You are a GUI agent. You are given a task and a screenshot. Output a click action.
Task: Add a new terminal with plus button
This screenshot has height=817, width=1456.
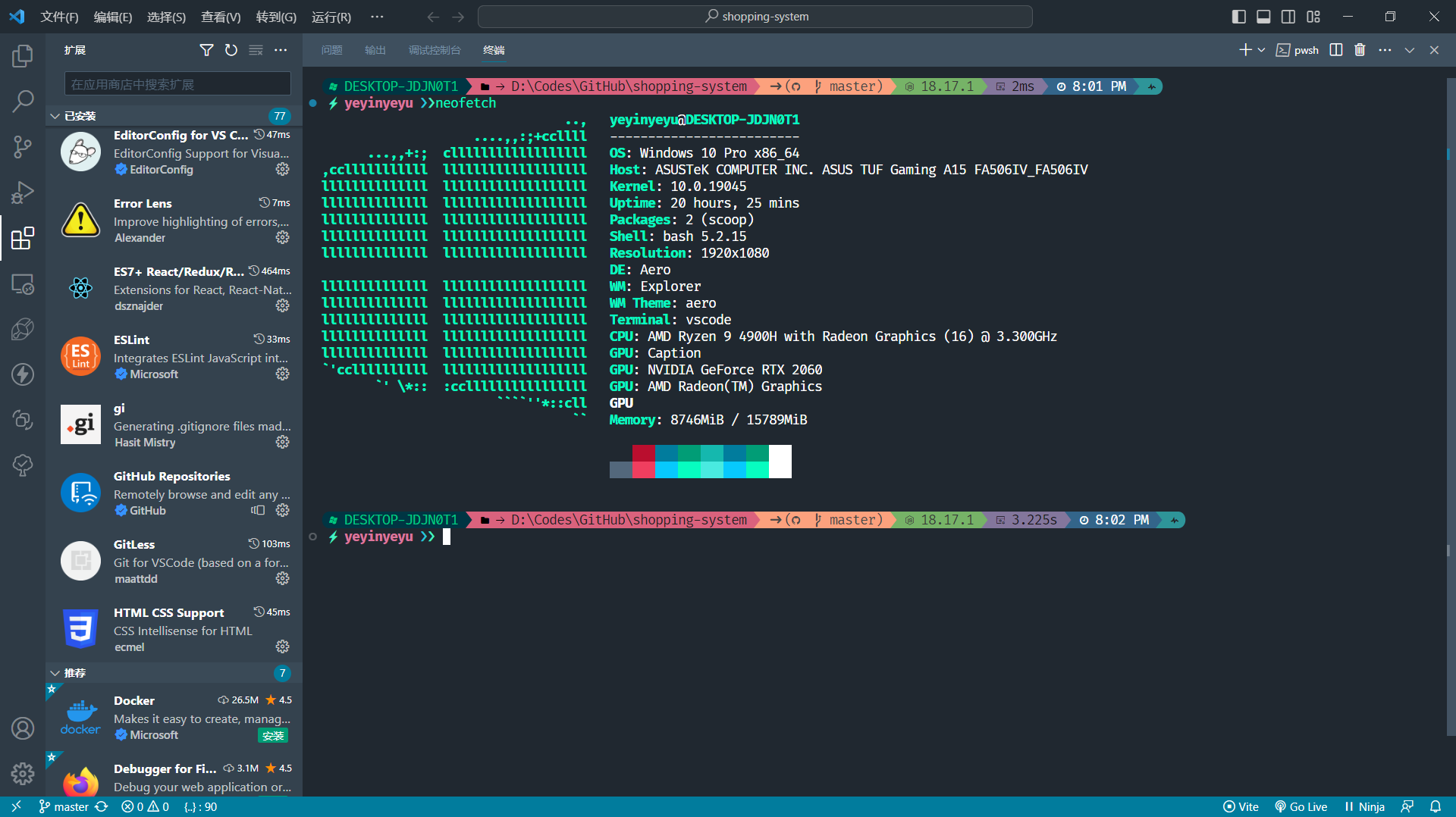[1245, 50]
